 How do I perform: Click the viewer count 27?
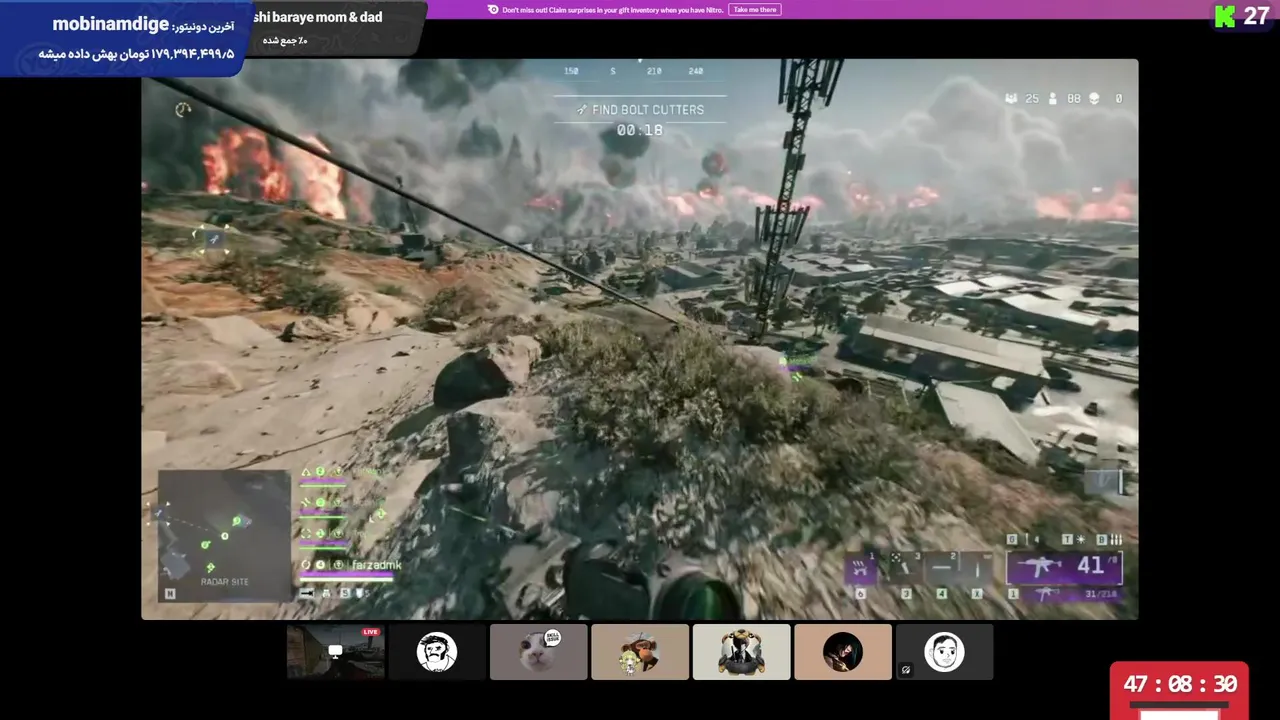(x=1256, y=16)
